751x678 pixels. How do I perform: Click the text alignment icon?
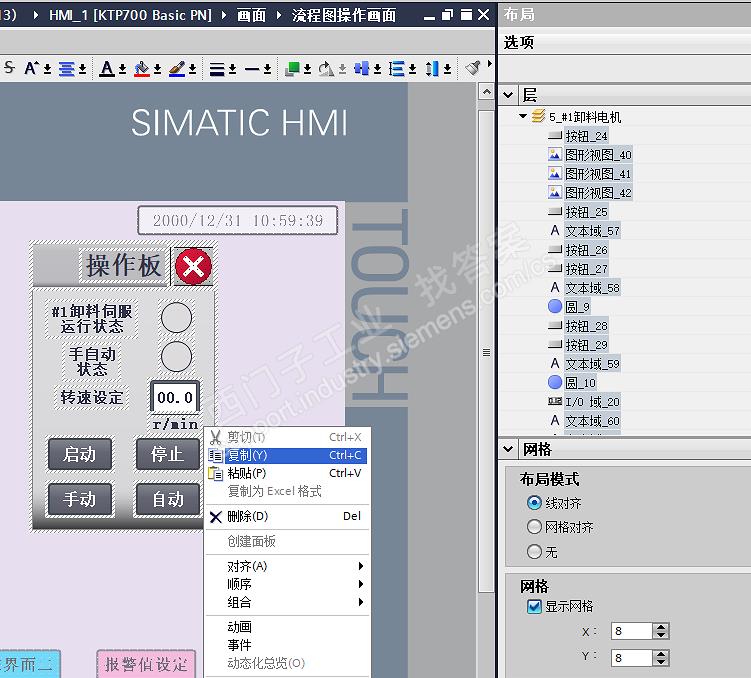point(67,68)
